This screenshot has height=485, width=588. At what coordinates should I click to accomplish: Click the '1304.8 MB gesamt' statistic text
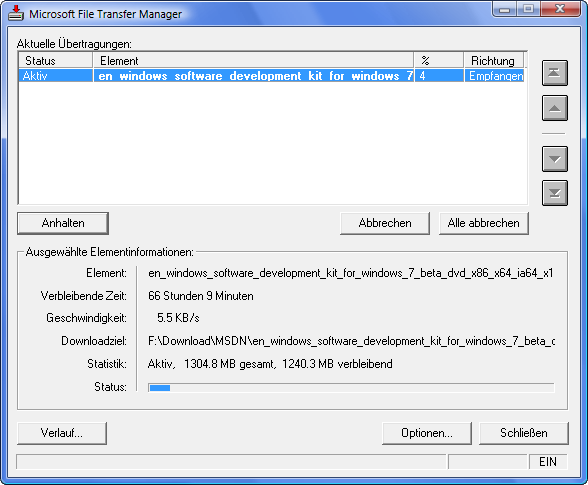[x=230, y=364]
